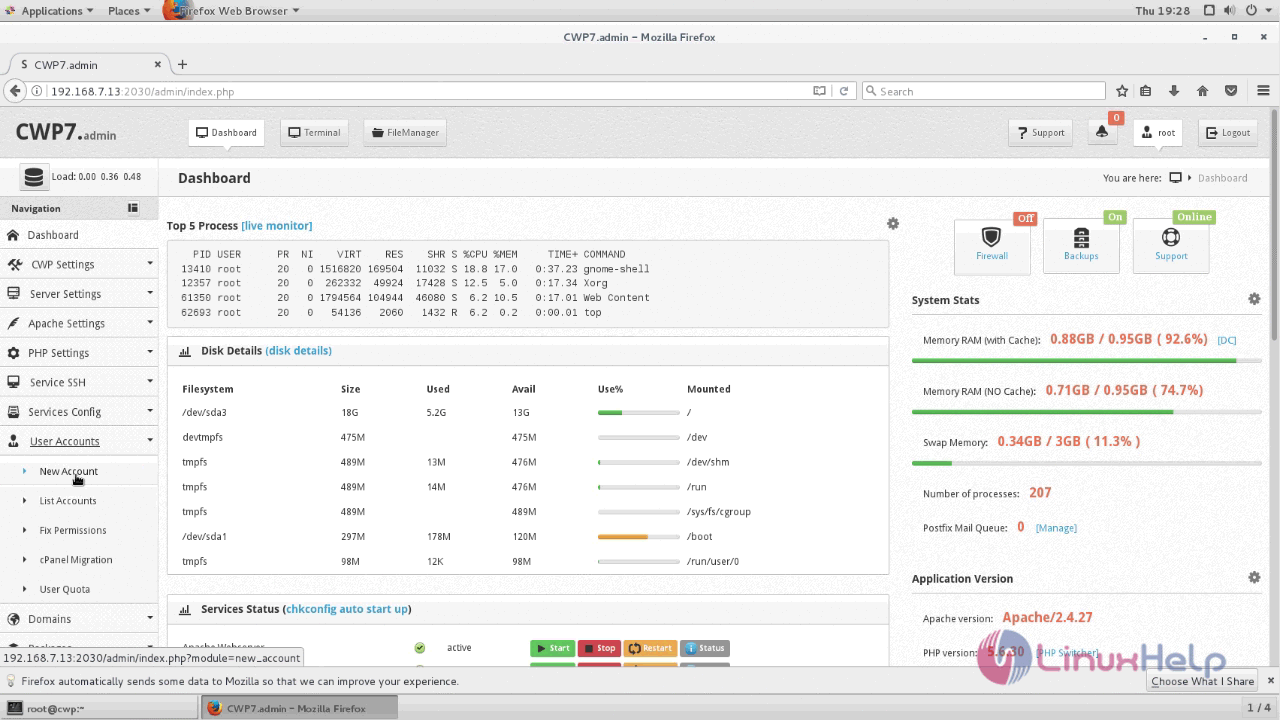Open Firefox downloads arrow icon
Viewport: 1280px width, 720px height.
[1174, 91]
